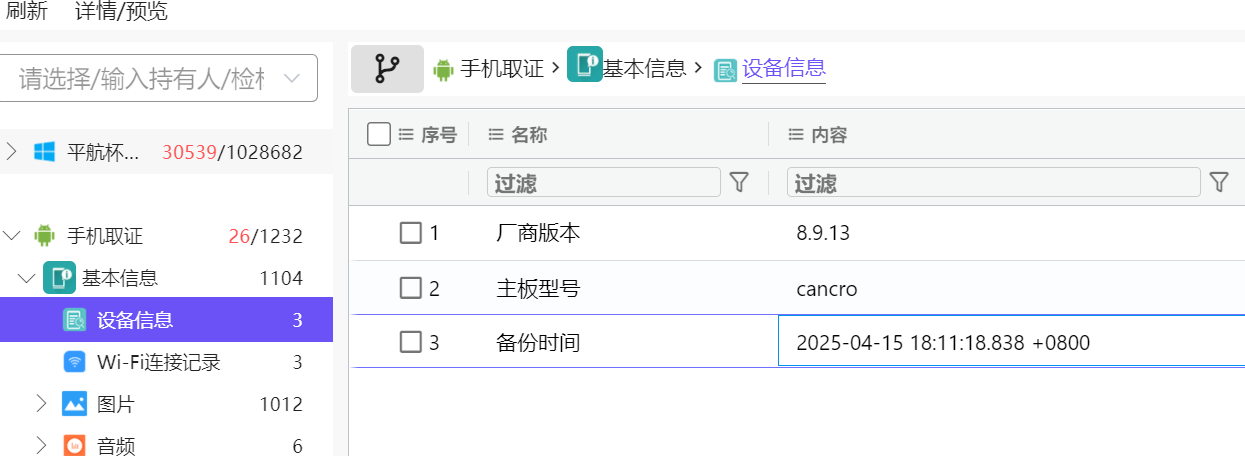Click the Wi-Fi连接记录 icon in sidebar
Screen dimensions: 1245x456
pos(74,362)
